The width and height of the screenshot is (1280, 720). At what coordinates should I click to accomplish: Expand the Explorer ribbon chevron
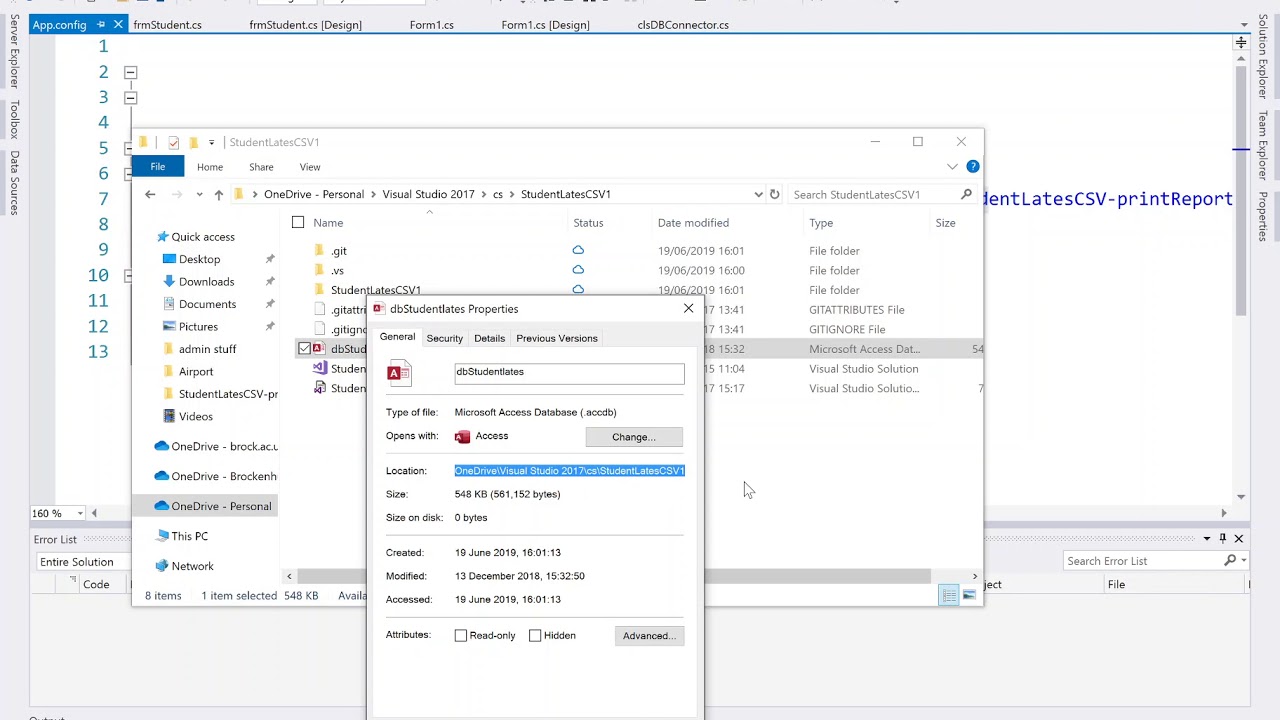[952, 166]
